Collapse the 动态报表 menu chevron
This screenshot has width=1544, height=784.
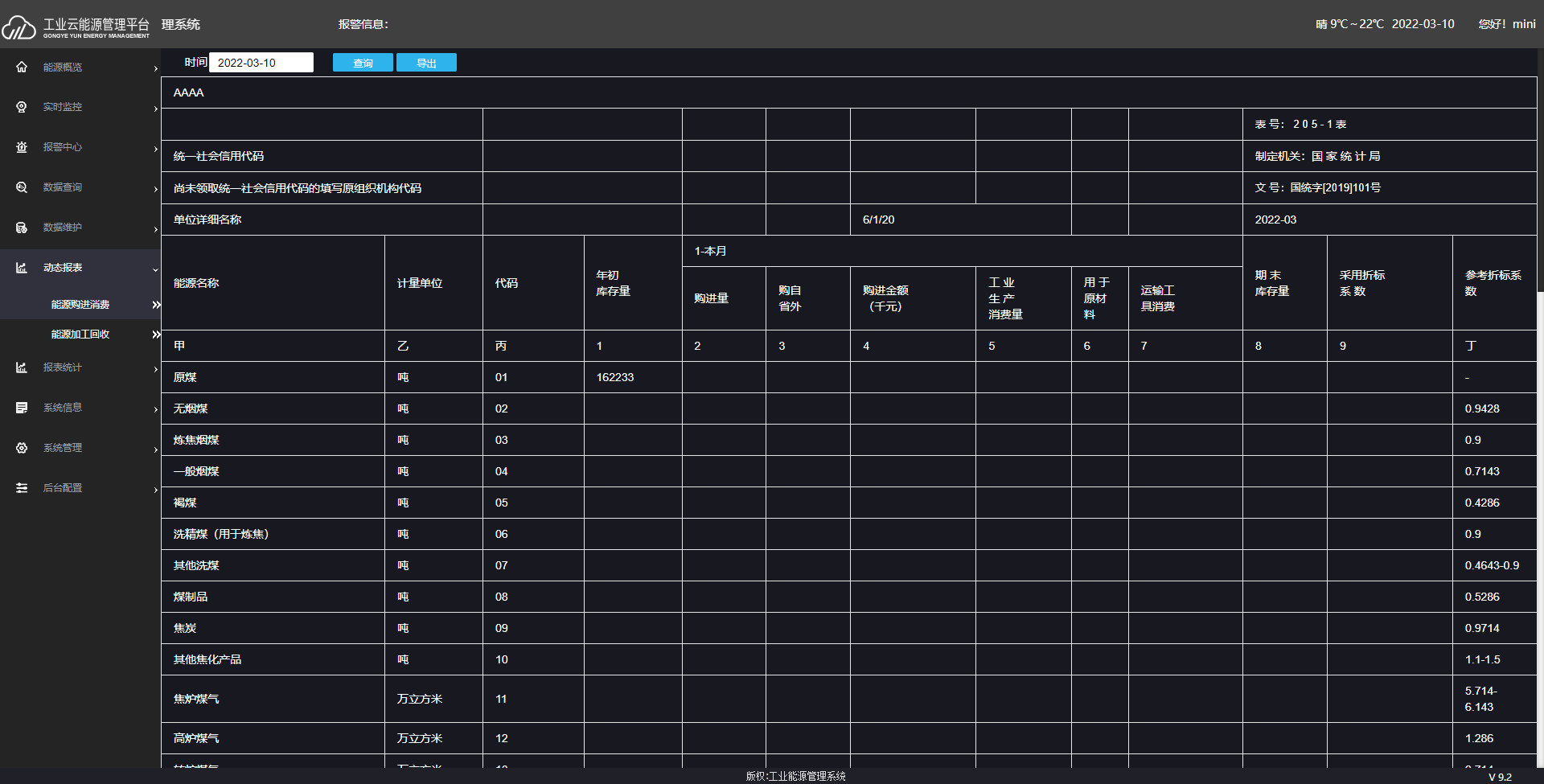coord(155,269)
